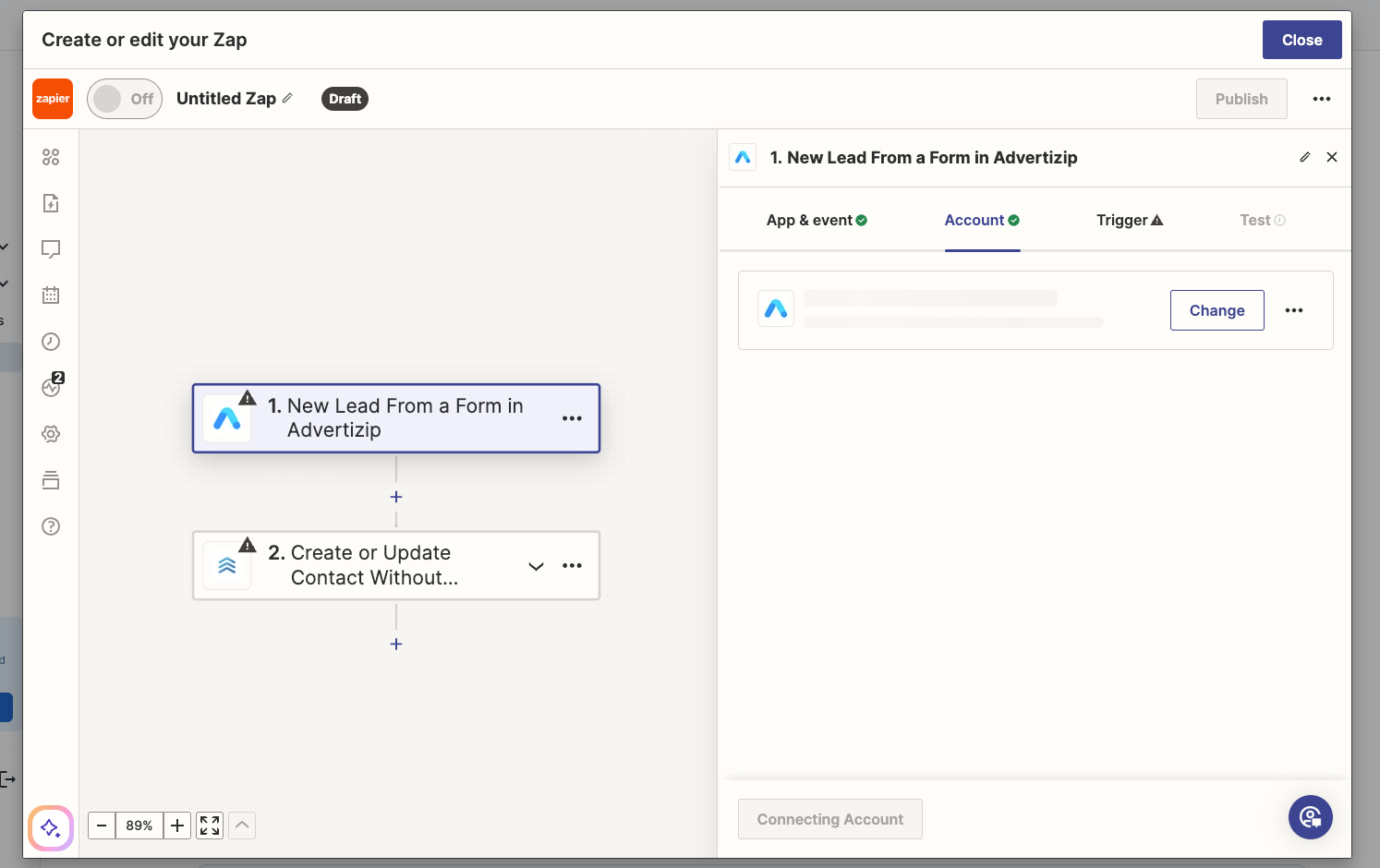Click the Zapier logo icon
Viewport: 1380px width, 868px height.
click(53, 99)
